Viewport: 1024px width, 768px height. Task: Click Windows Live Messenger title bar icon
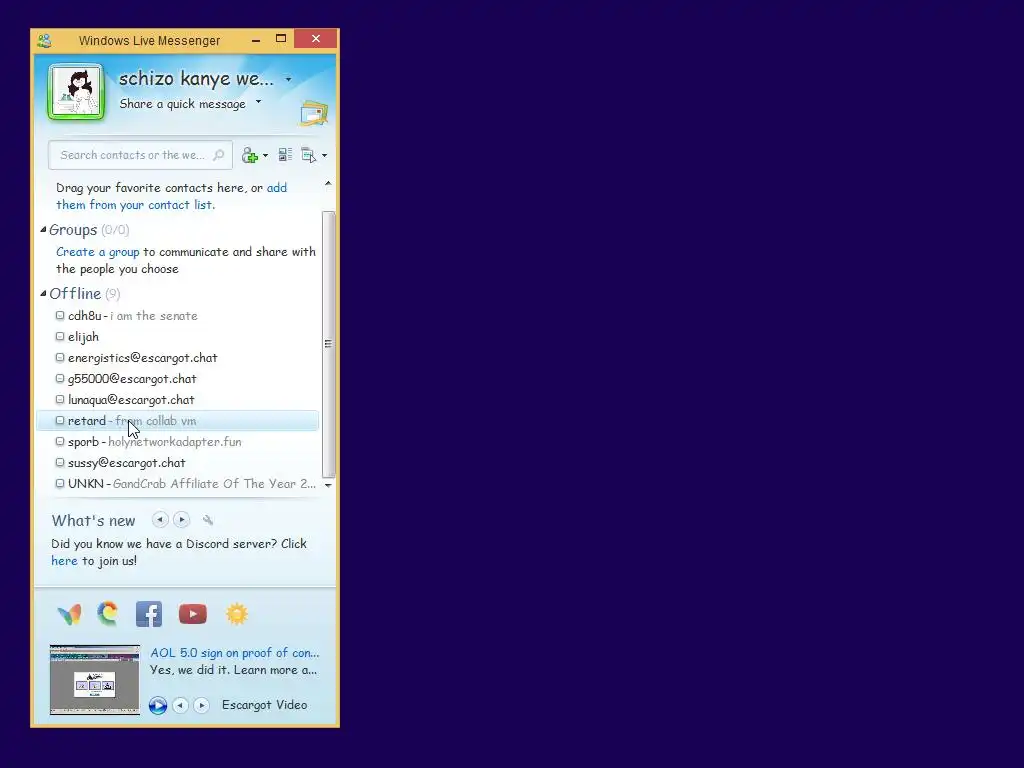(44, 40)
